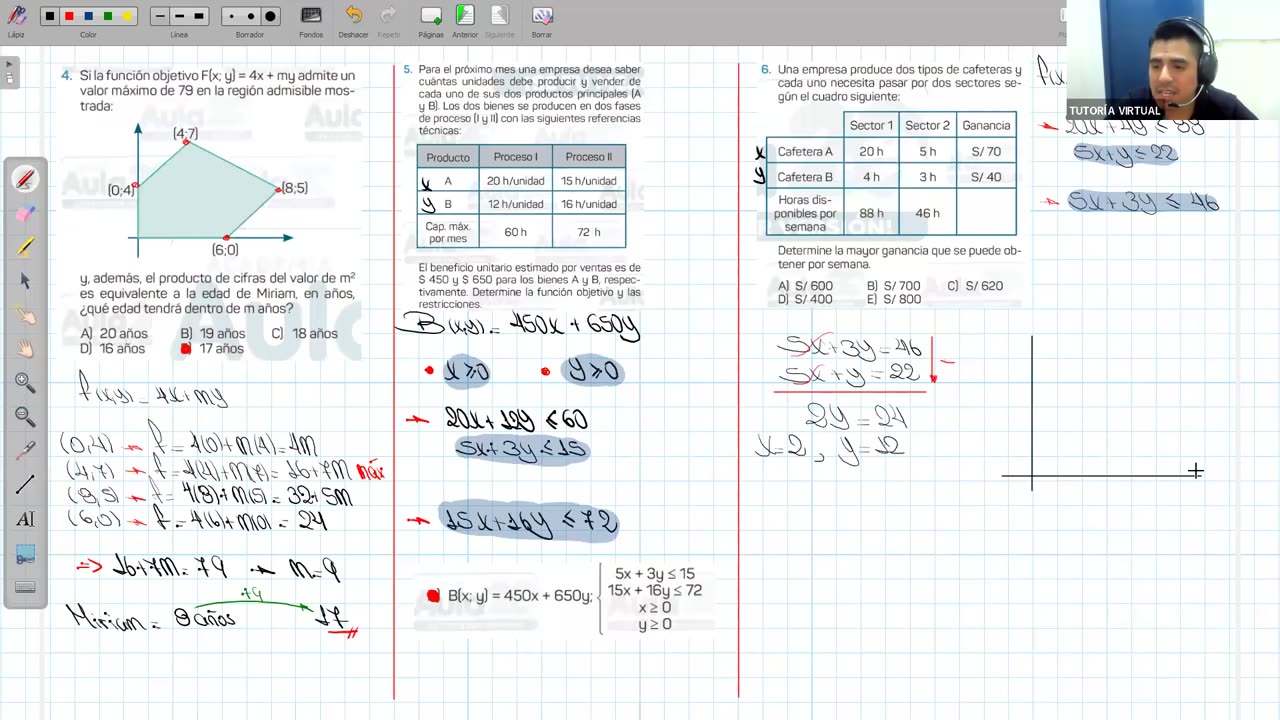Click the zoom in magnifier

(25, 383)
